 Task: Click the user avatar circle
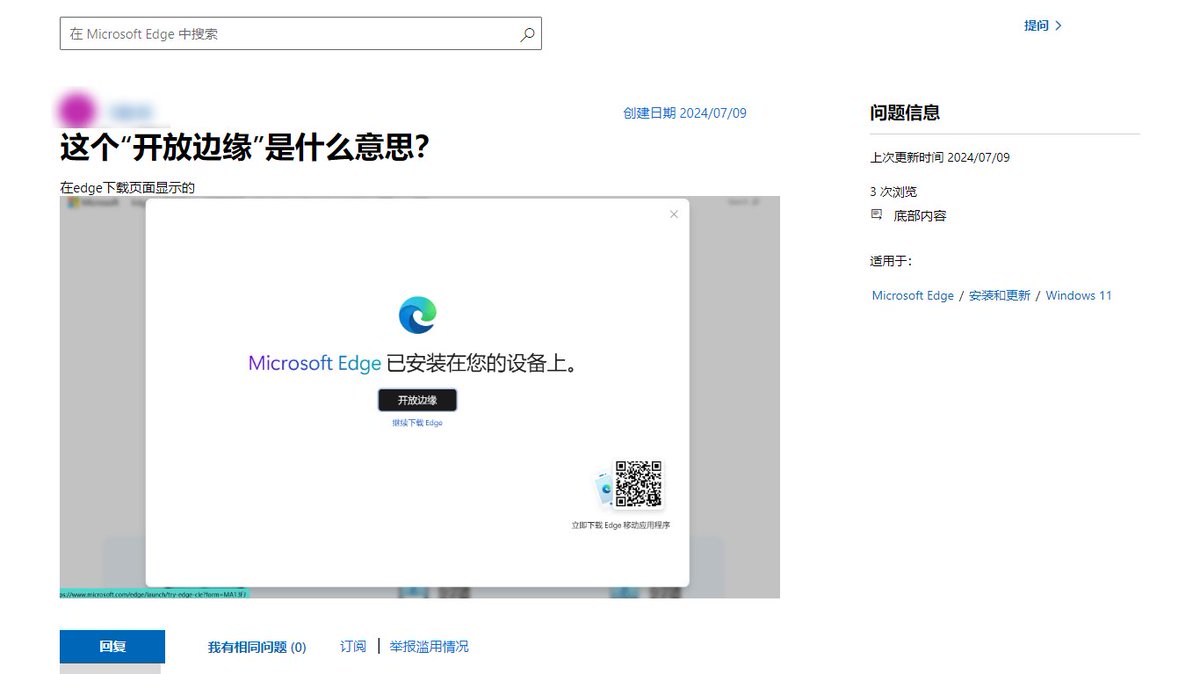coord(78,109)
